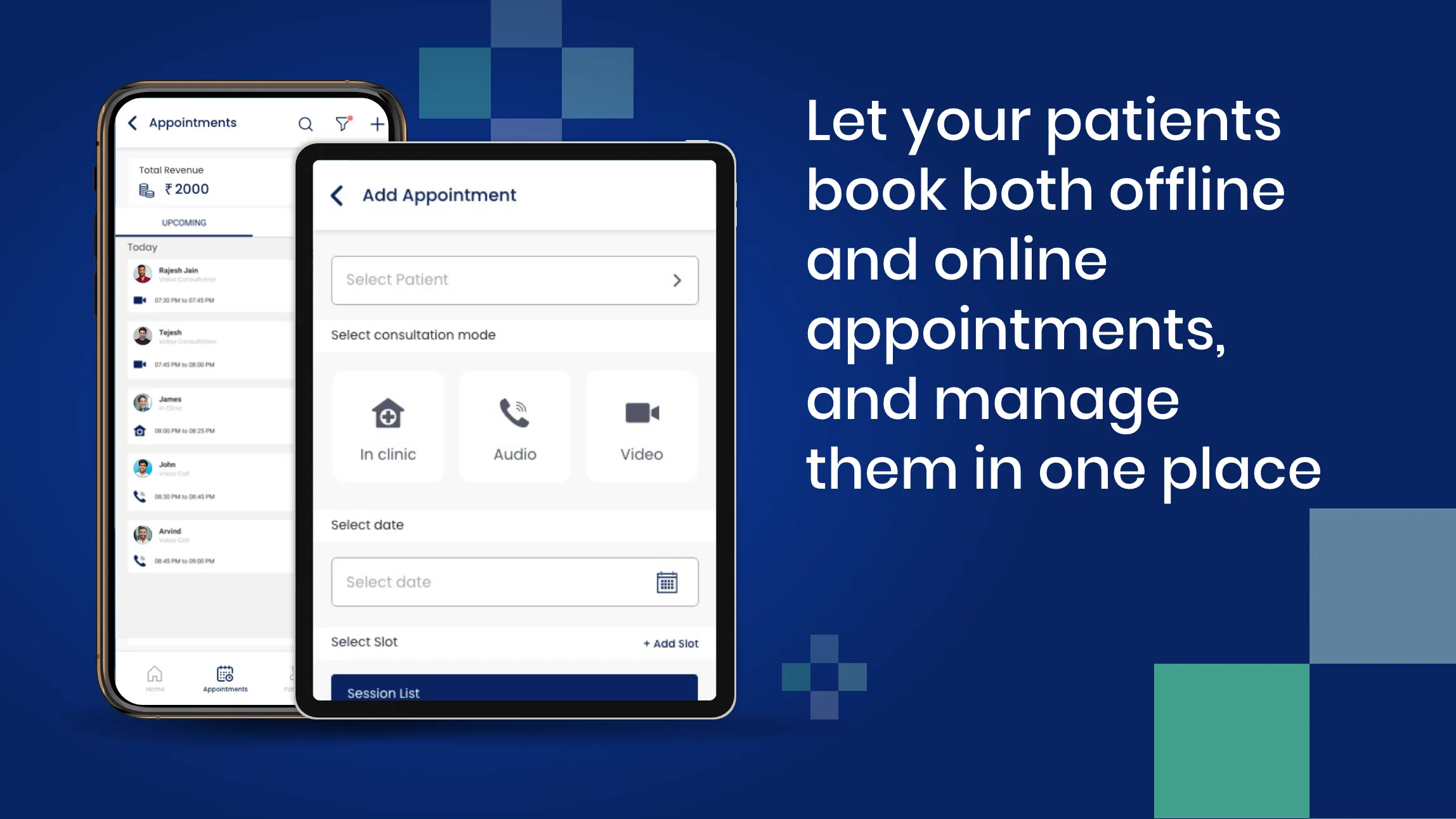
Task: Click the search icon in Appointments header
Action: [x=306, y=122]
